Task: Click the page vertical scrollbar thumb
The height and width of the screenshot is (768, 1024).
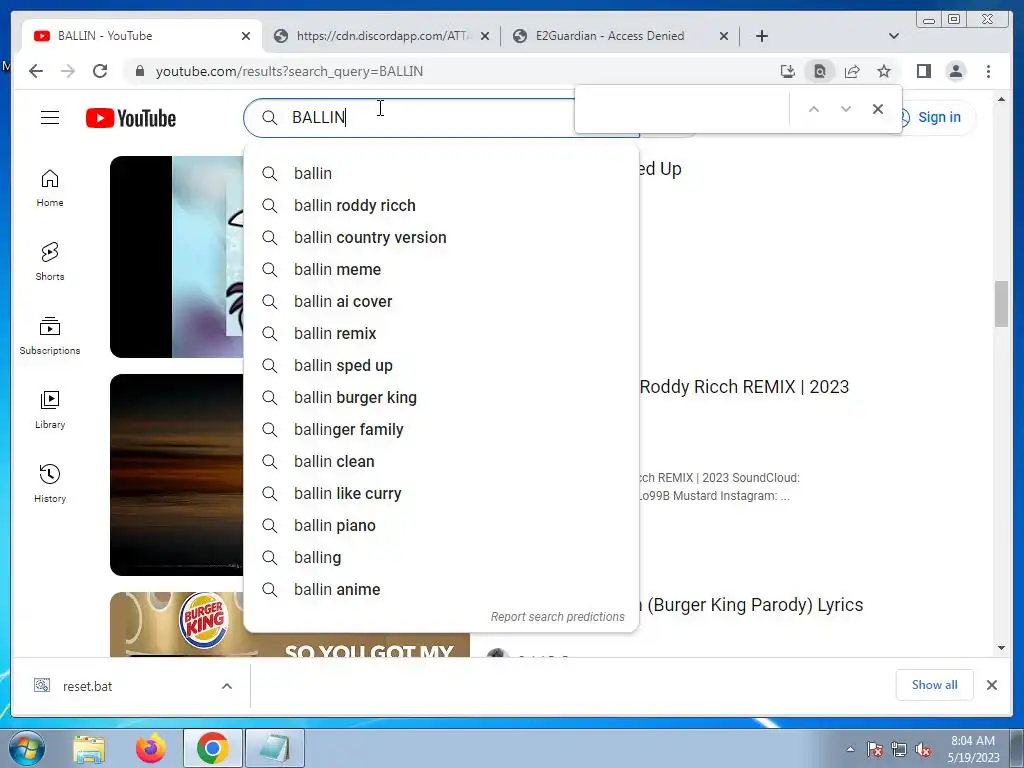Action: click(1001, 304)
